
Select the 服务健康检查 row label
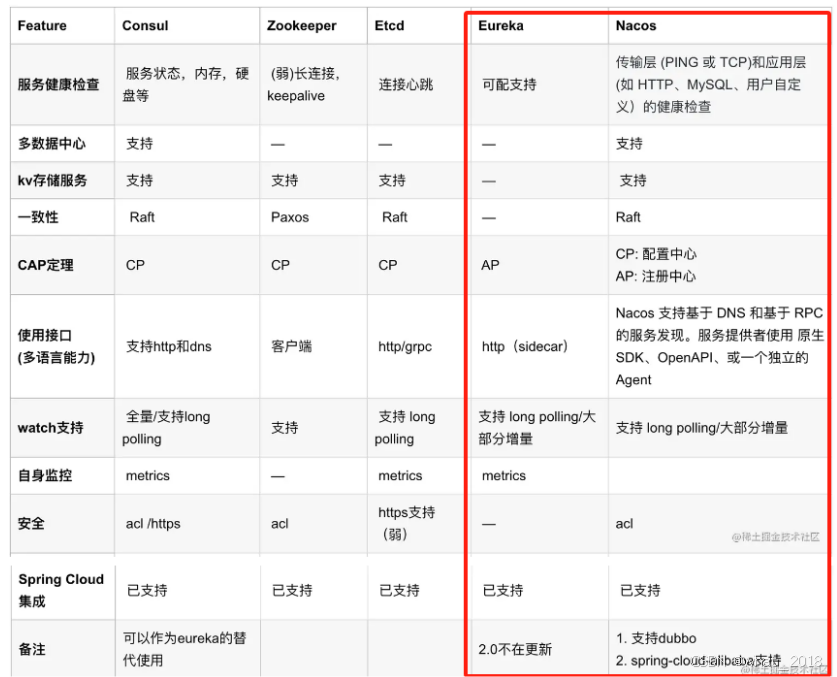pos(59,84)
